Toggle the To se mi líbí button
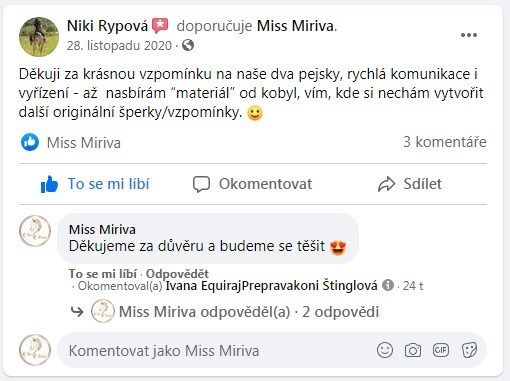The image size is (510, 381). [95, 184]
